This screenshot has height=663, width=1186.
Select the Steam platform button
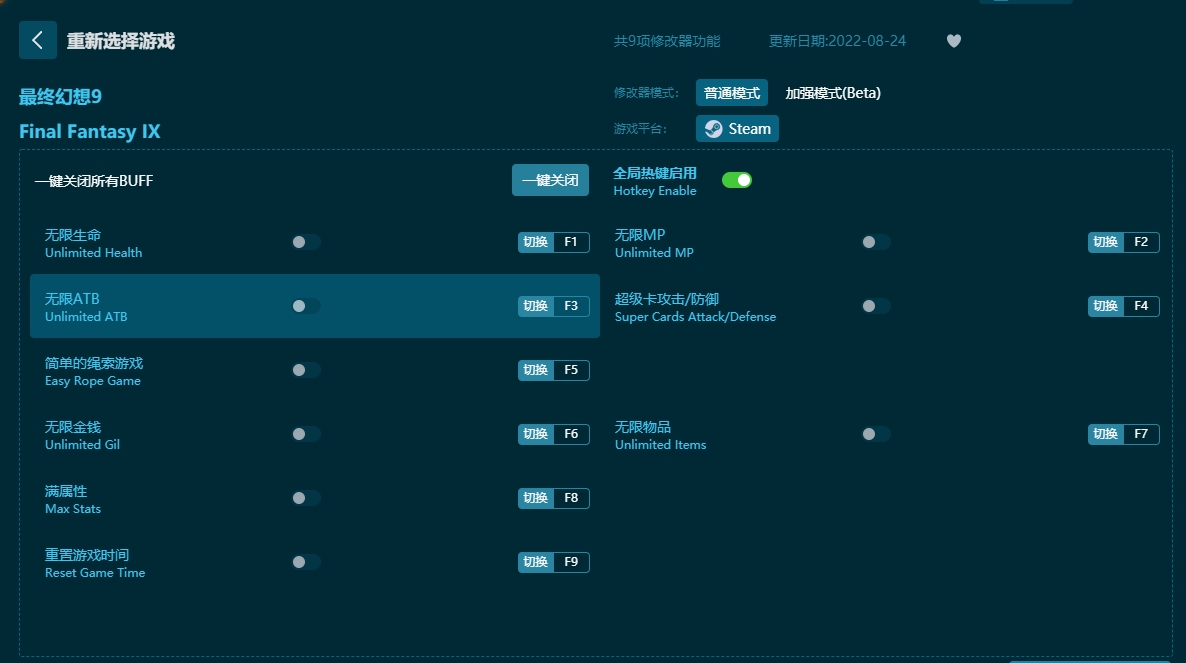tap(737, 129)
